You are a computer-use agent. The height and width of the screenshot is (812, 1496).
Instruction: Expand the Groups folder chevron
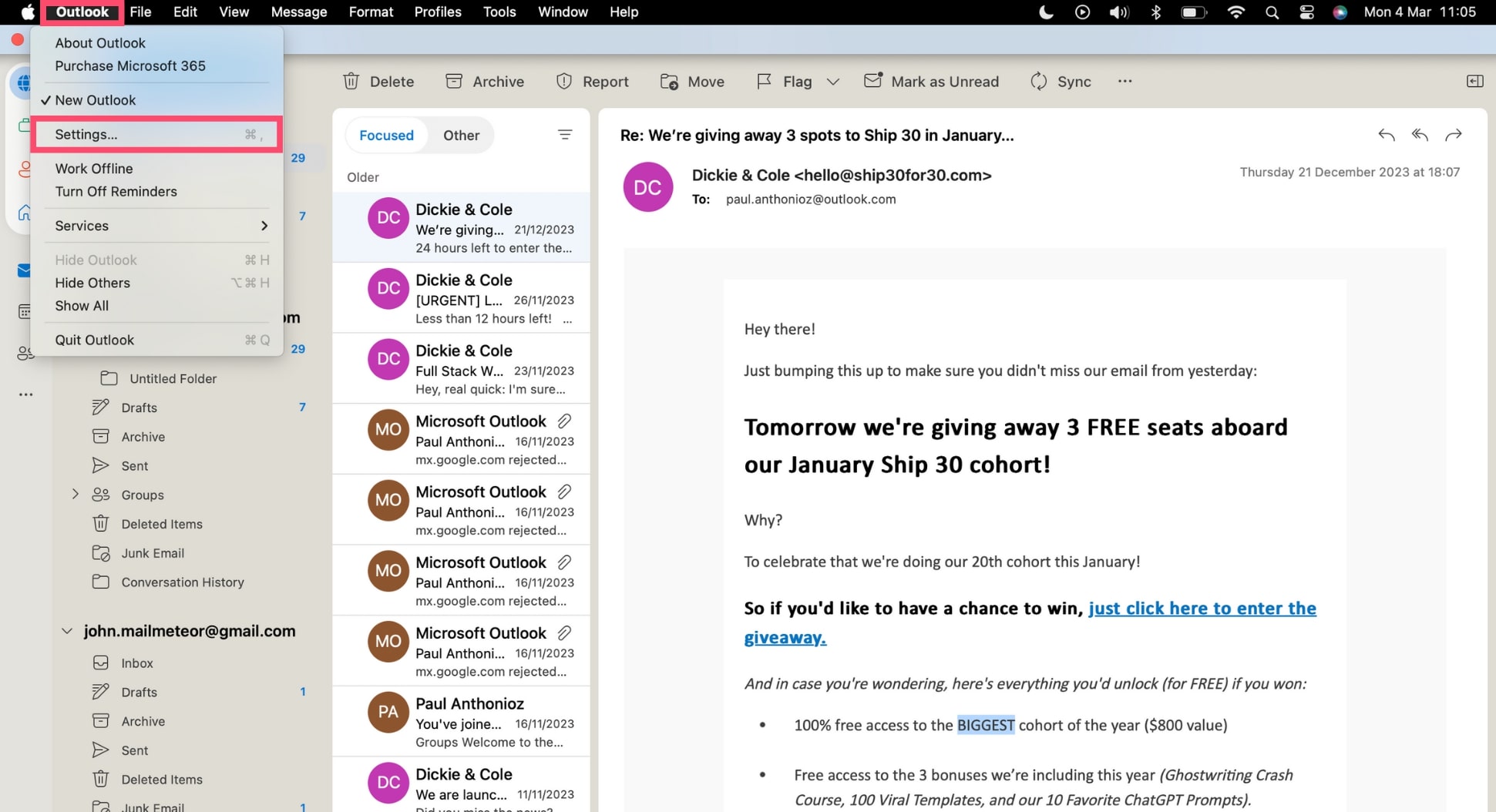[x=75, y=495]
